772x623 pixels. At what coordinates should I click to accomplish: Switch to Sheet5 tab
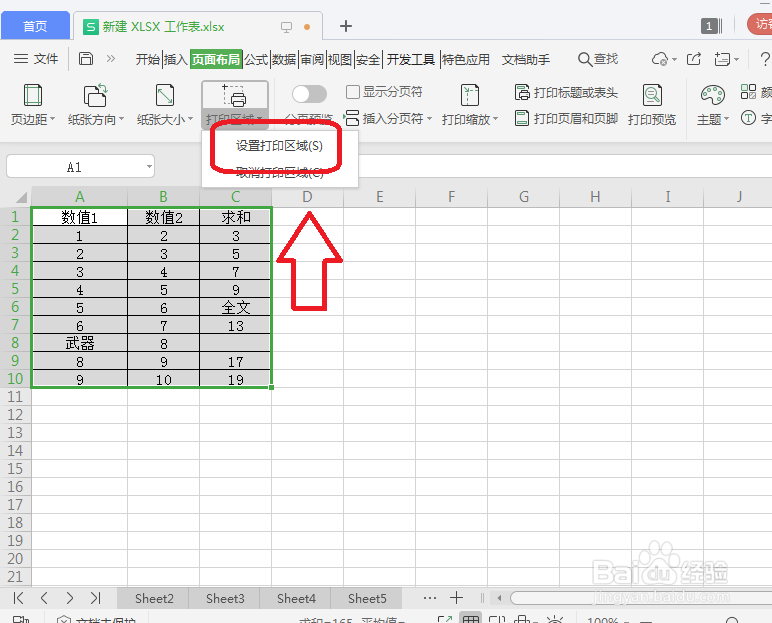click(367, 598)
